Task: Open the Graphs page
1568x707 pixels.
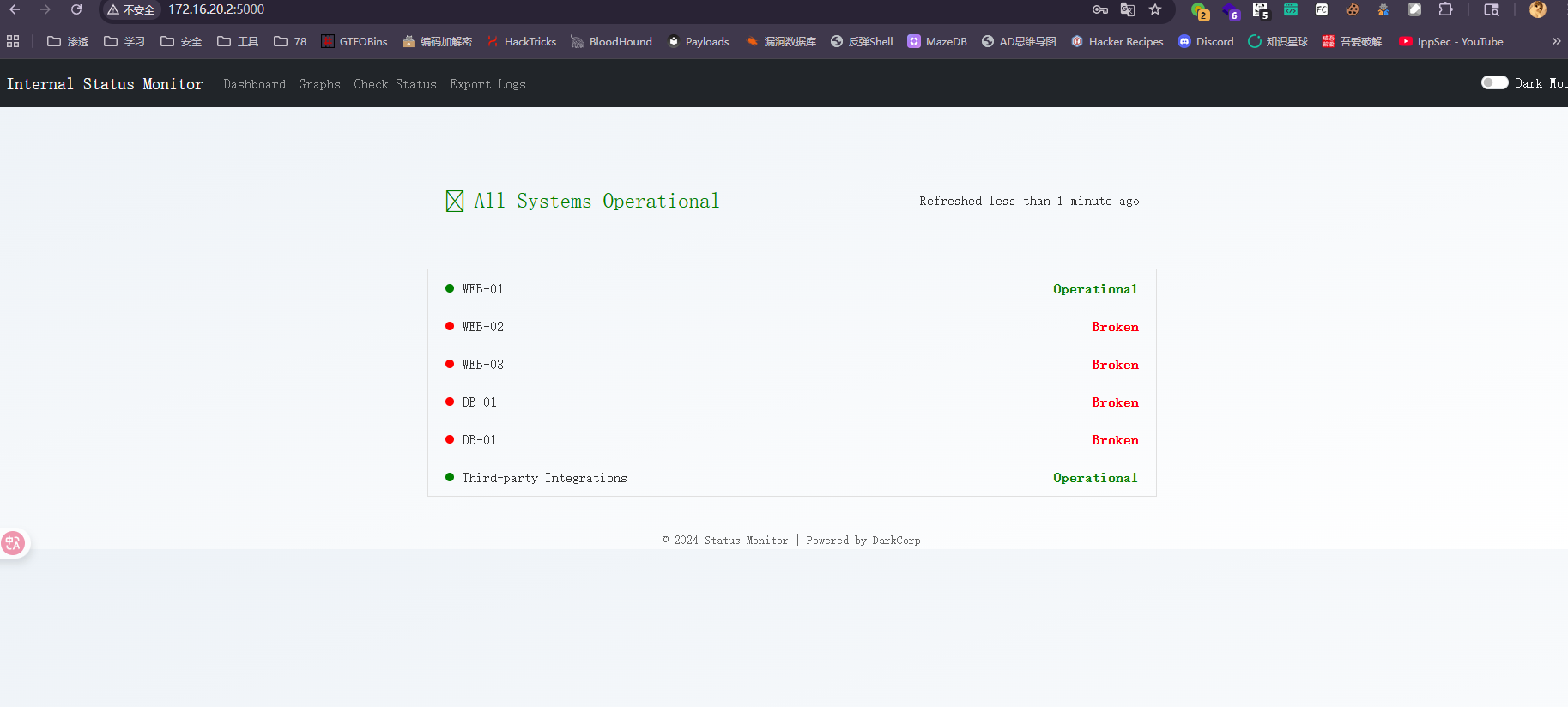Action: click(319, 84)
